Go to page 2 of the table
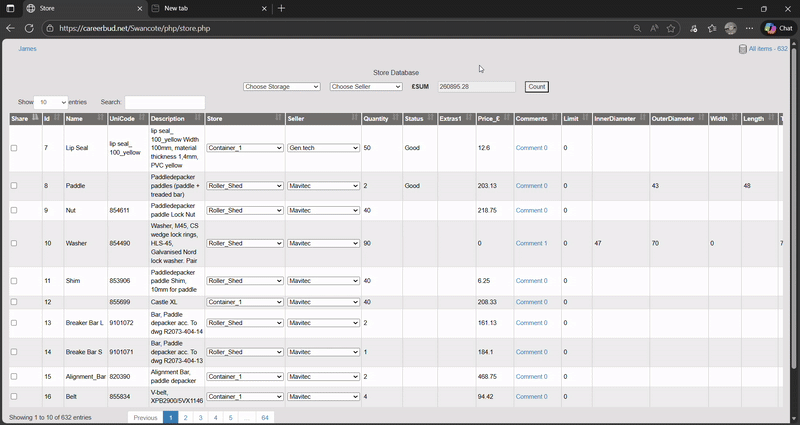The width and height of the screenshot is (800, 425). [x=185, y=417]
